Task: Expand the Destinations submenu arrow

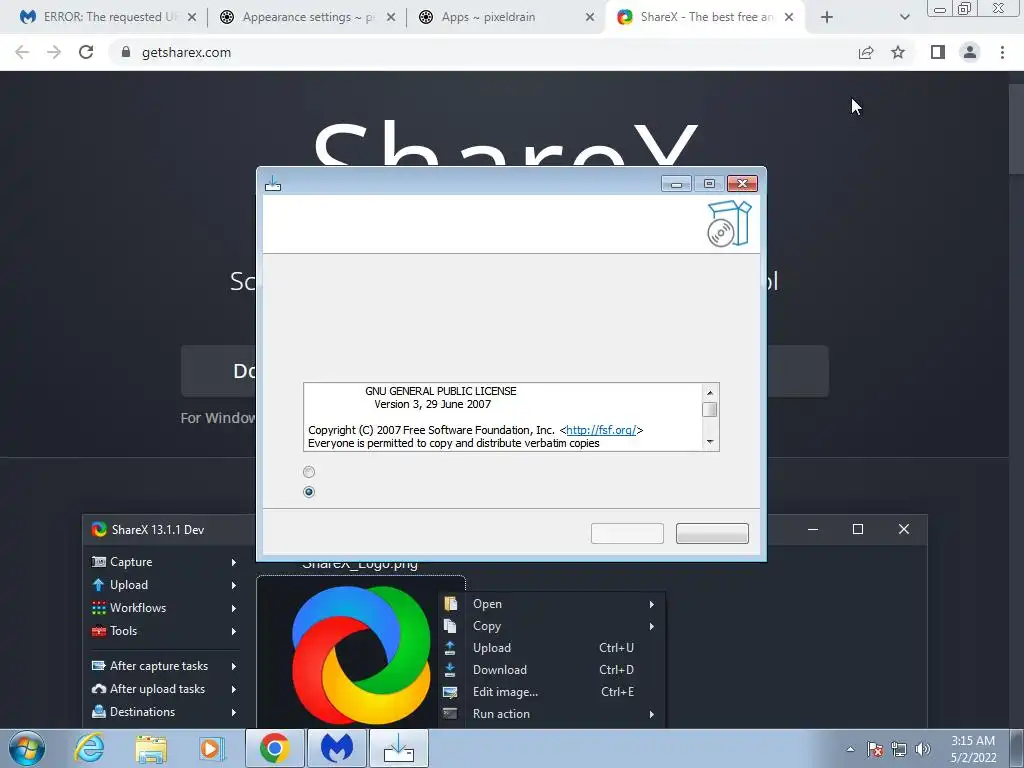Action: pos(234,712)
